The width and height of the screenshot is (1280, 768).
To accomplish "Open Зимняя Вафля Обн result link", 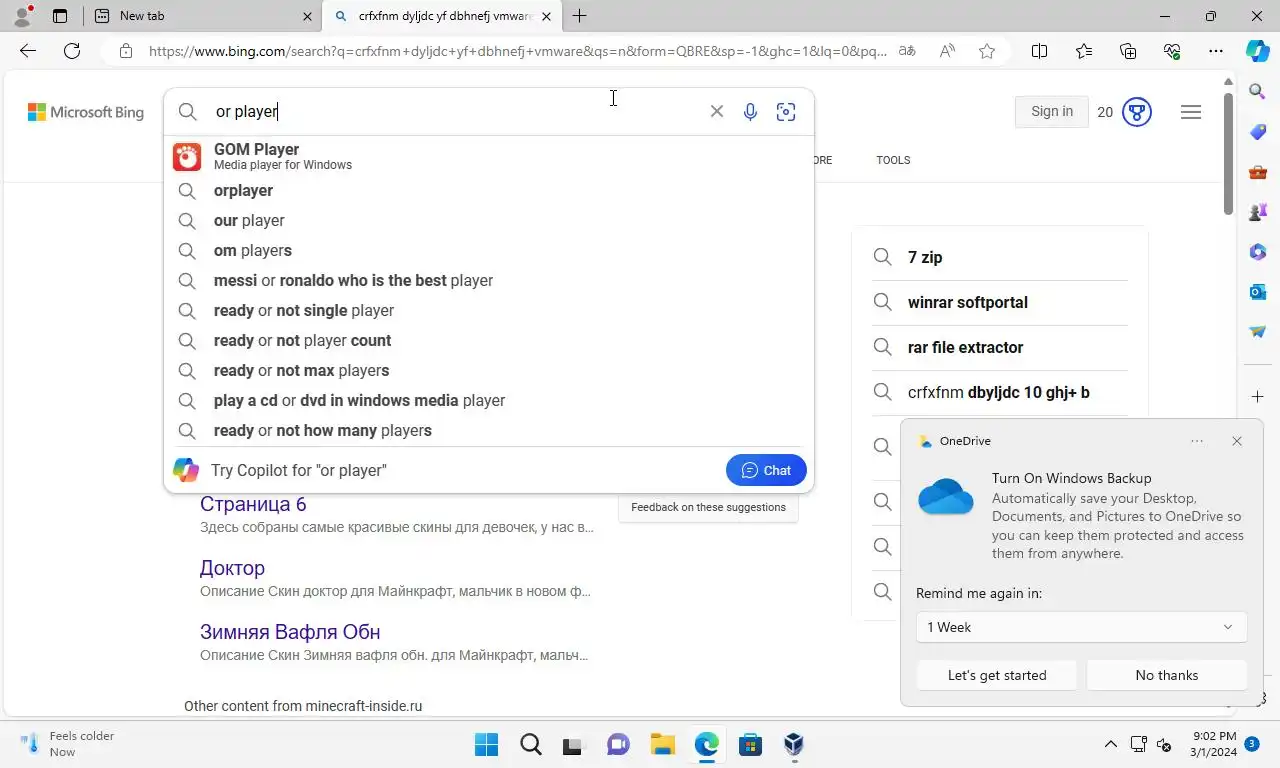I will (290, 632).
